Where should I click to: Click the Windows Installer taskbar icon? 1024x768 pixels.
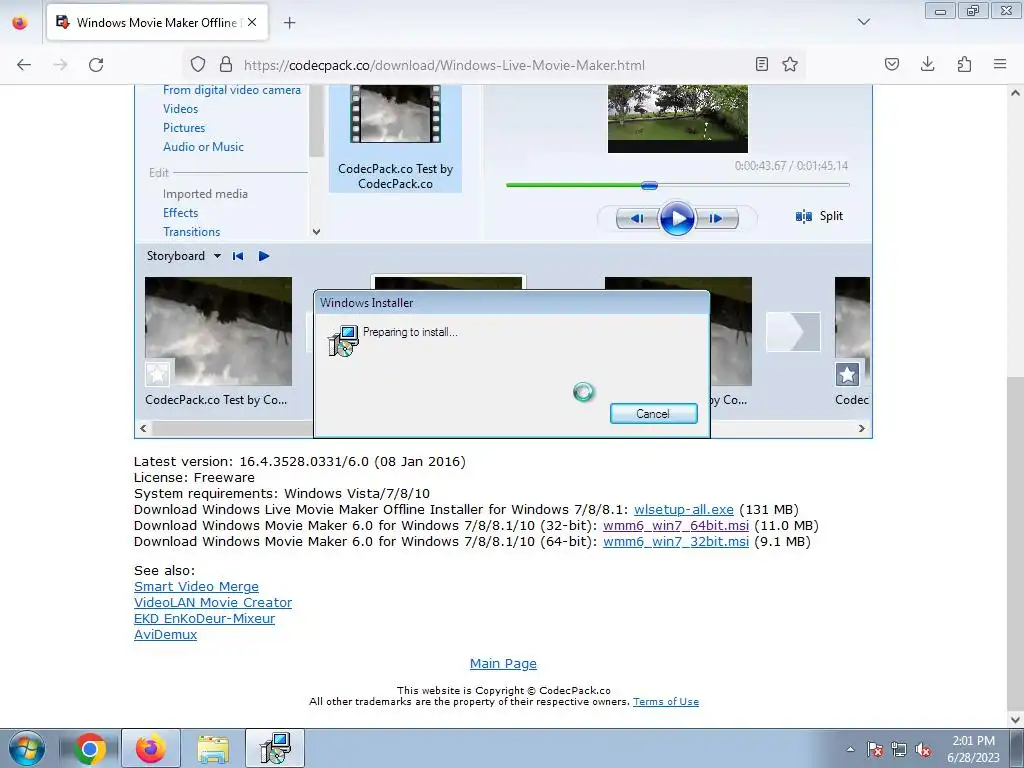(x=275, y=748)
